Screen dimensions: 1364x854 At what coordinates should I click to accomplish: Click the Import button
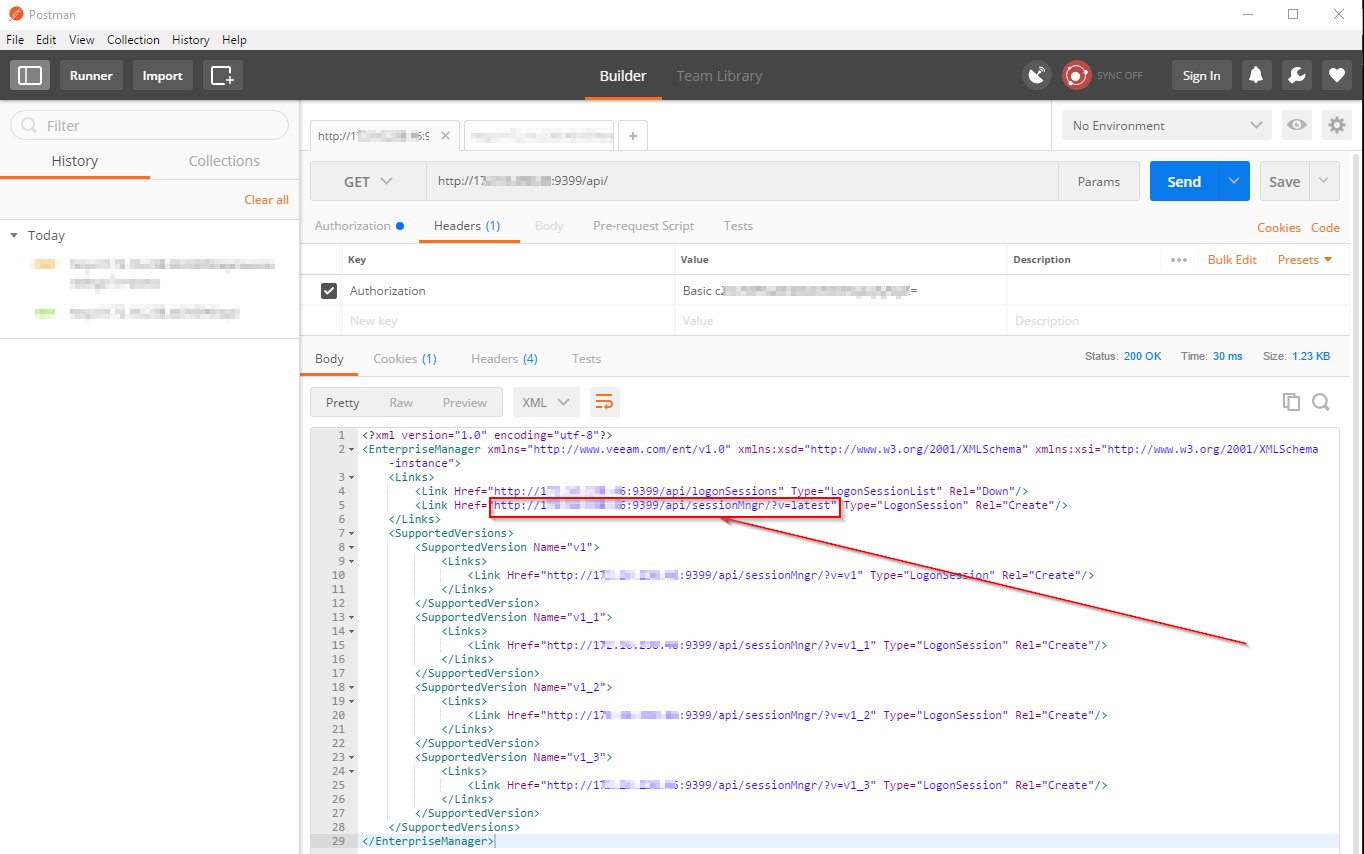pyautogui.click(x=162, y=75)
